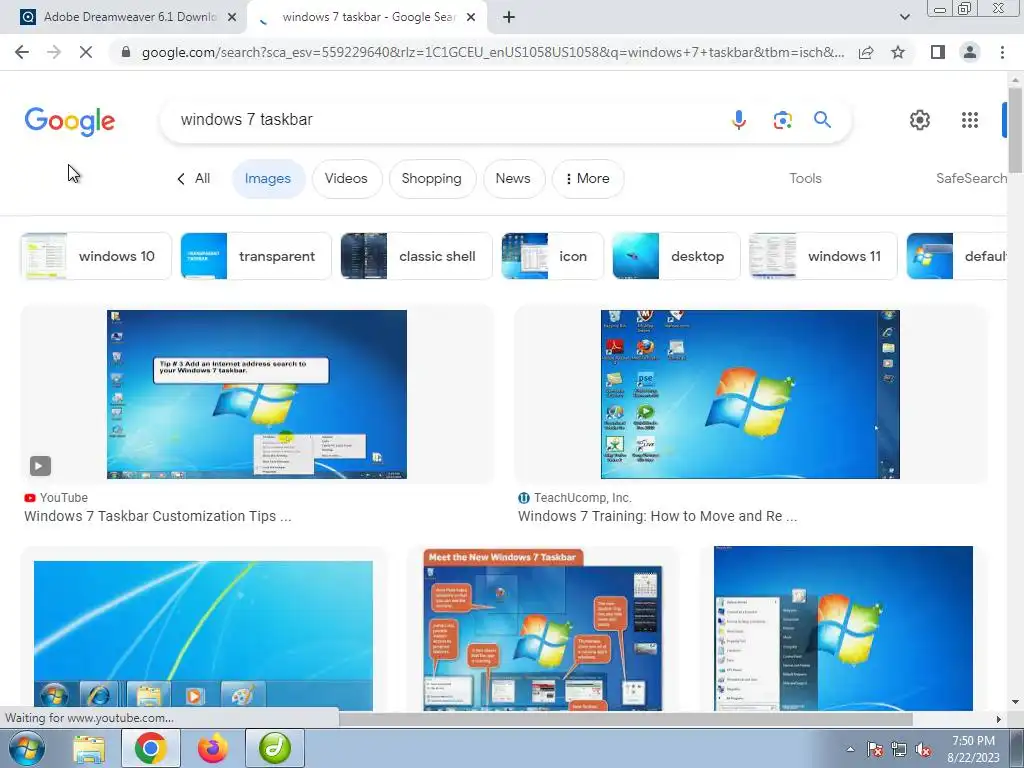
Task: Bookmark this page with the star
Action: 898,52
